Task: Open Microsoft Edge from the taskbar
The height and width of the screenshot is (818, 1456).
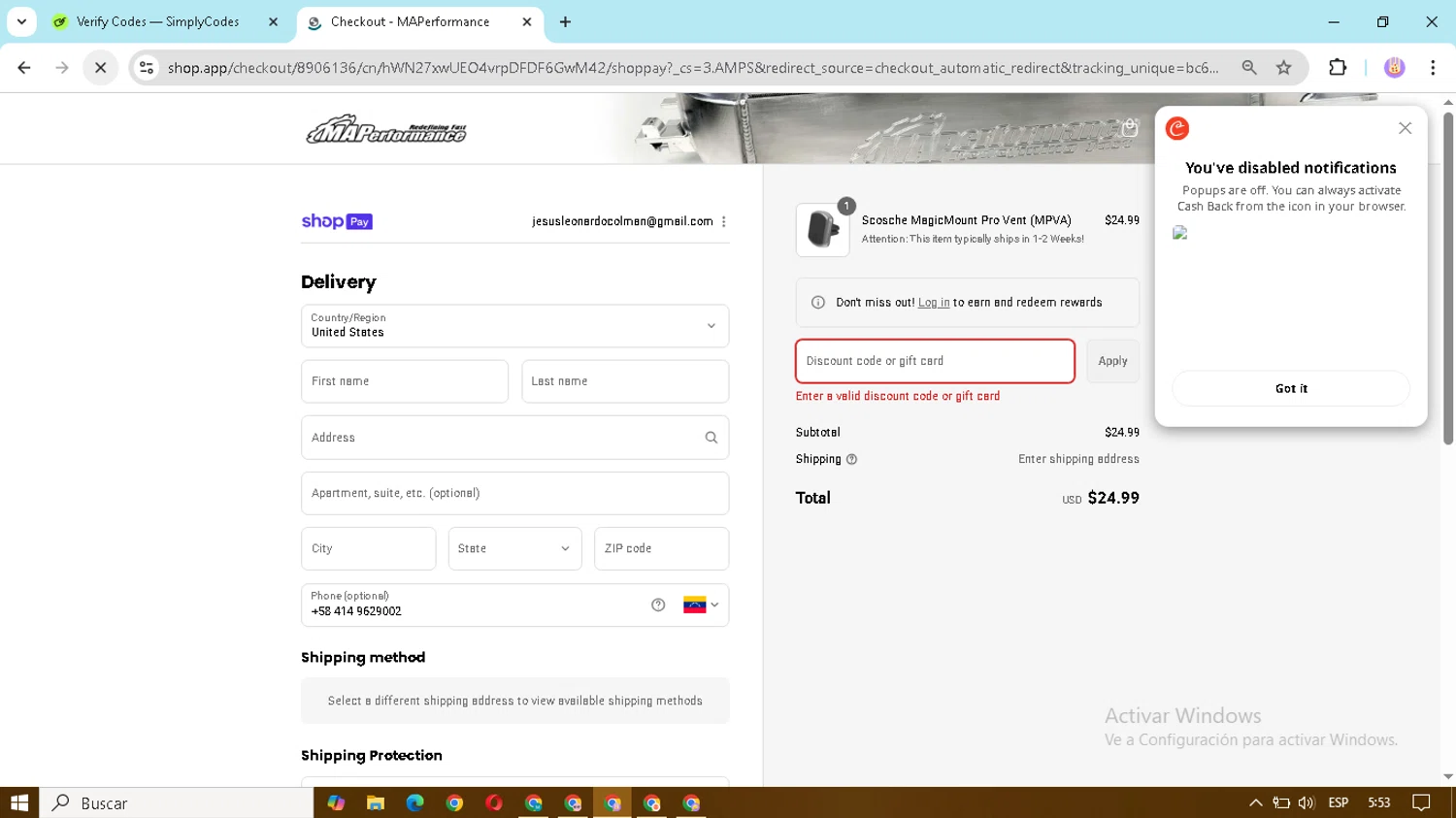Action: click(x=415, y=802)
